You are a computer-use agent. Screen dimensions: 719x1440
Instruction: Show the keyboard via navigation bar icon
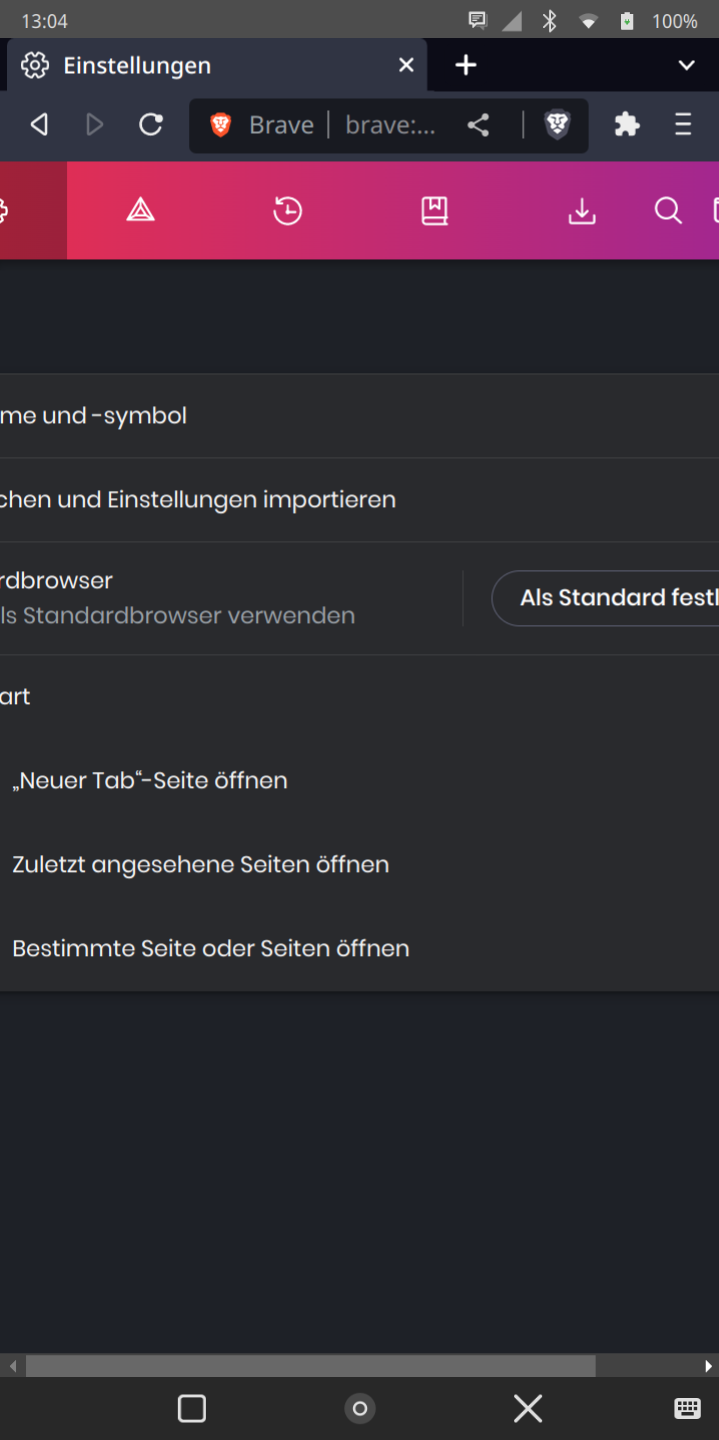tap(687, 1407)
